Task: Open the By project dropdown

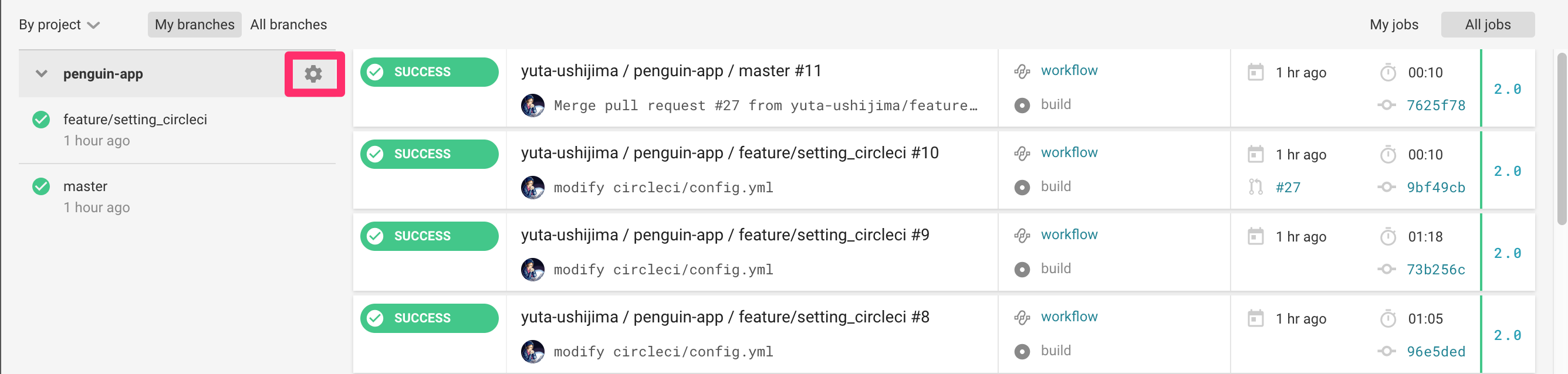Action: click(59, 24)
